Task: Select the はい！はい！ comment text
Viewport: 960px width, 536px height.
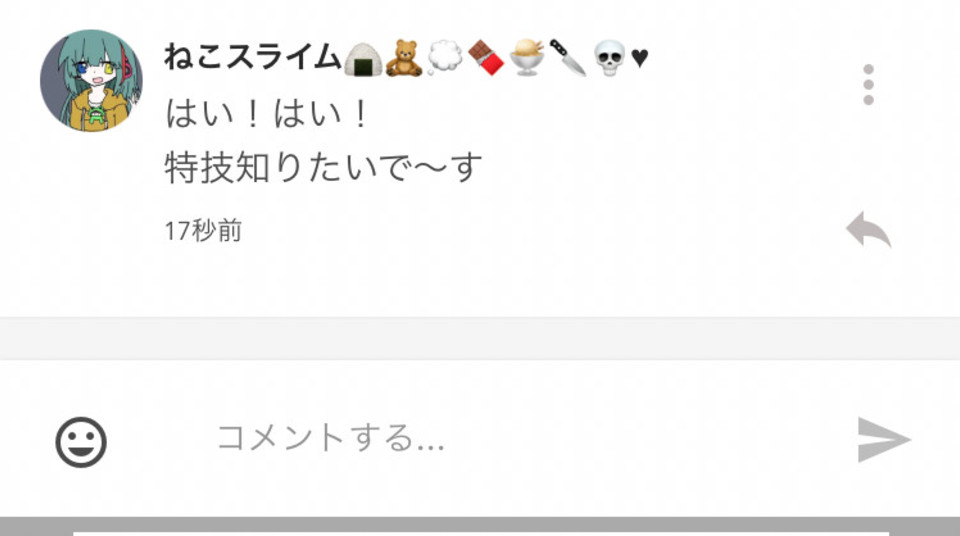Action: [x=267, y=114]
